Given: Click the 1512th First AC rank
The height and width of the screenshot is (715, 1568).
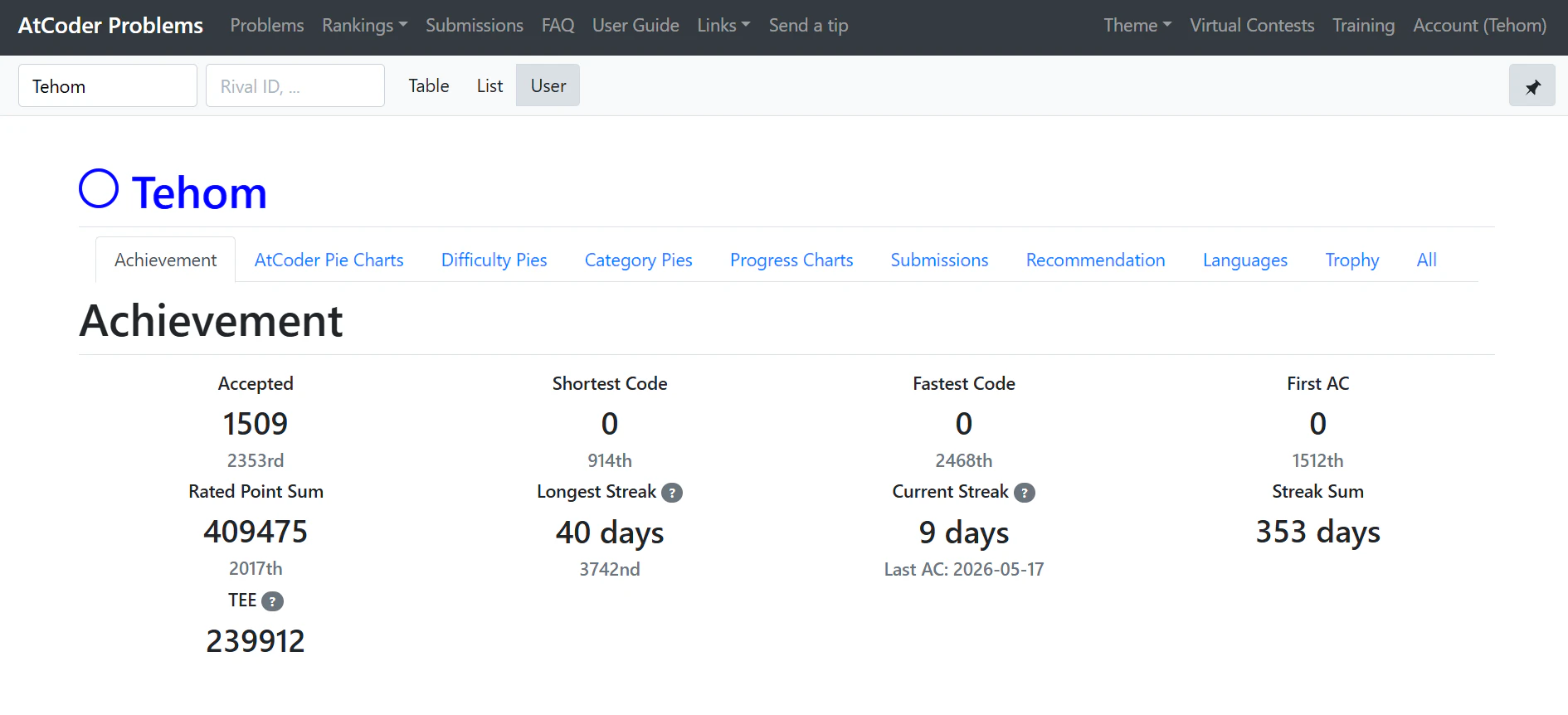Looking at the screenshot, I should tap(1318, 460).
